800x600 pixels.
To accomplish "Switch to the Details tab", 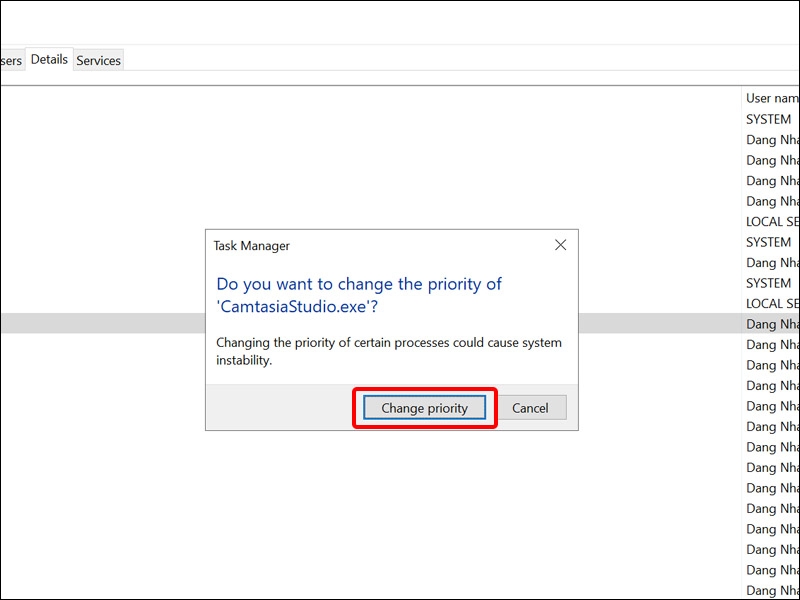I will coord(49,60).
